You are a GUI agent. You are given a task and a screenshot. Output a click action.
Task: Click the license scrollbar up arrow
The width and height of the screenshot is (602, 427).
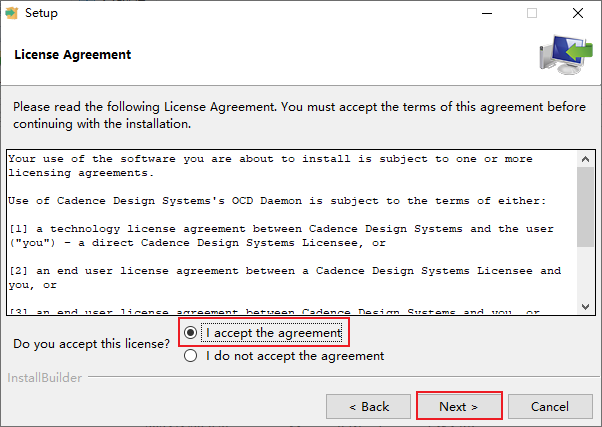585,159
